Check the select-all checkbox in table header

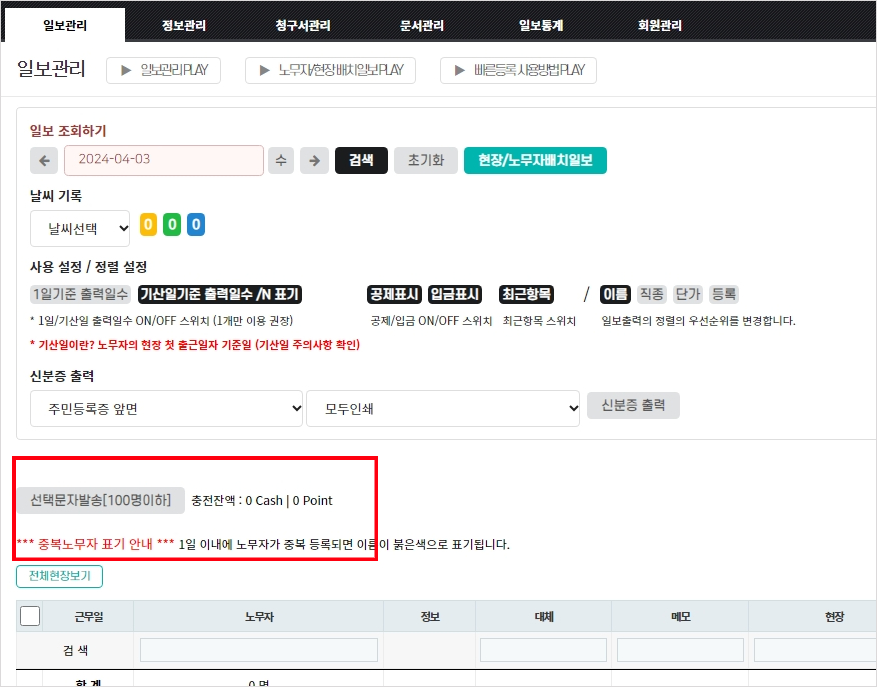click(x=30, y=616)
